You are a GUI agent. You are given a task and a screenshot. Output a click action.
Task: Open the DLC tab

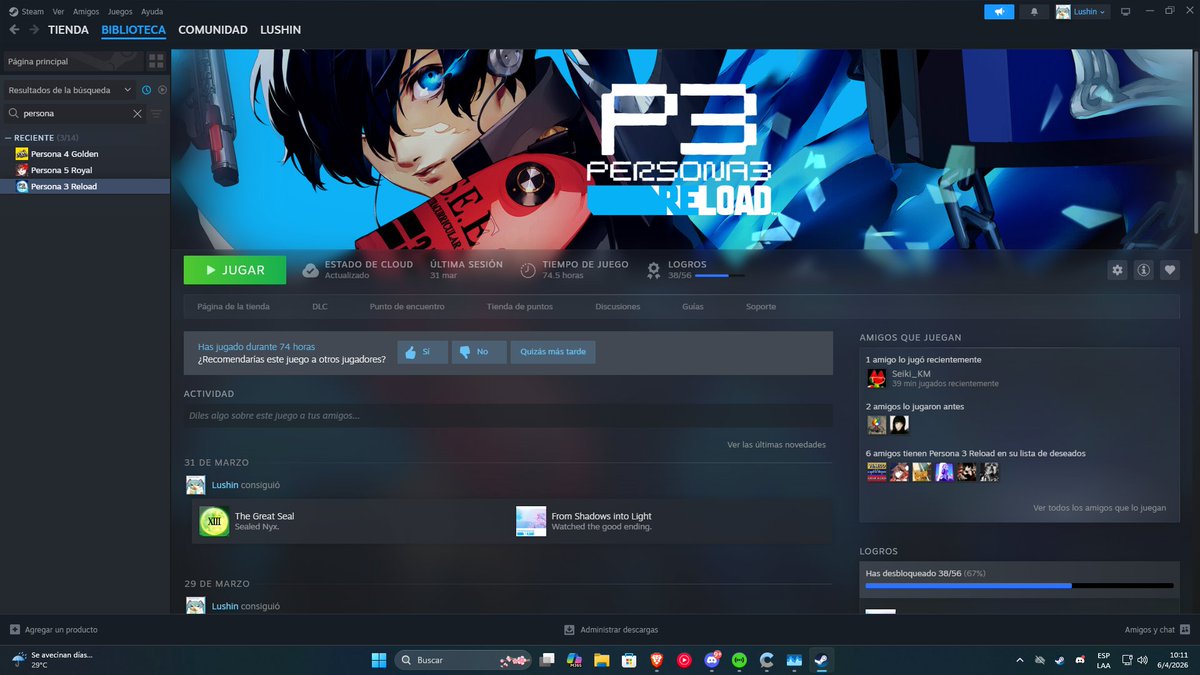(320, 306)
